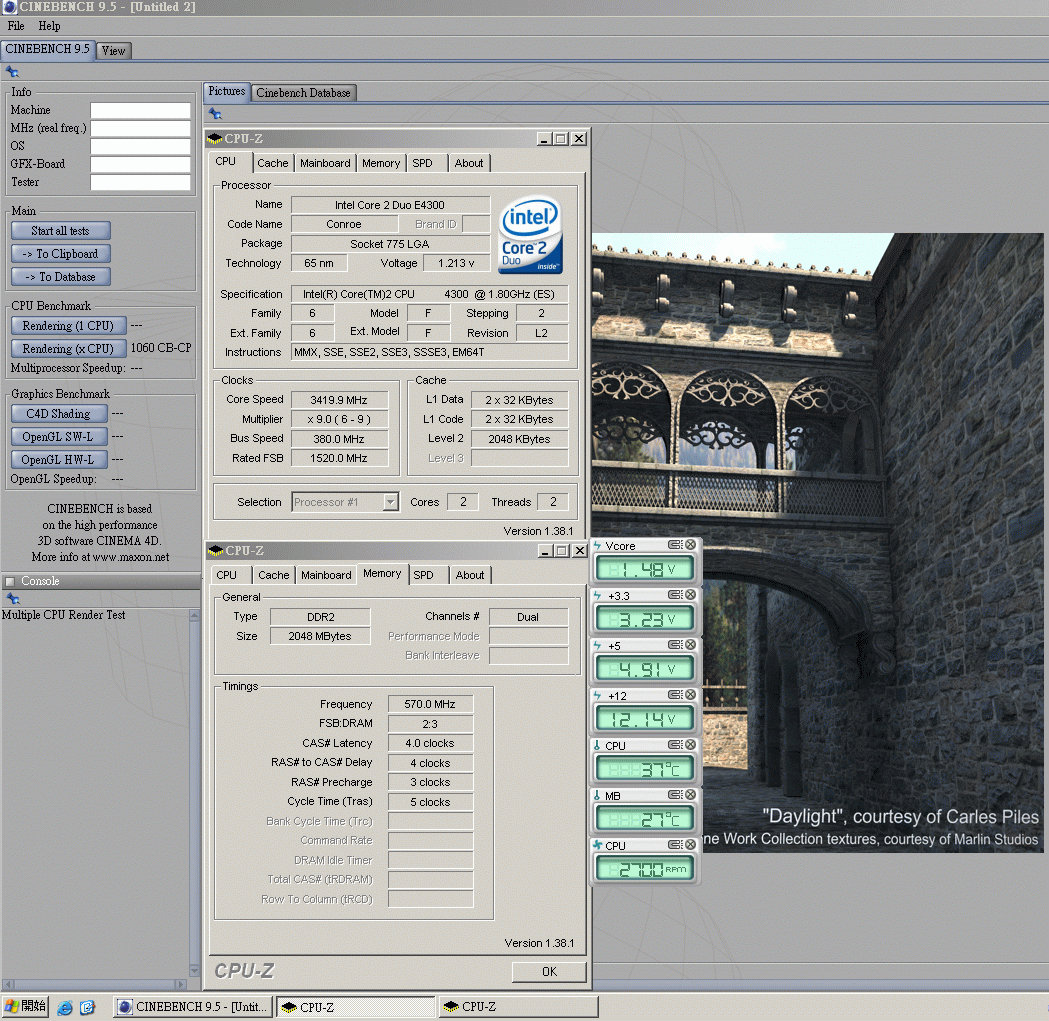Toggle the Console checkbox

tap(10, 581)
